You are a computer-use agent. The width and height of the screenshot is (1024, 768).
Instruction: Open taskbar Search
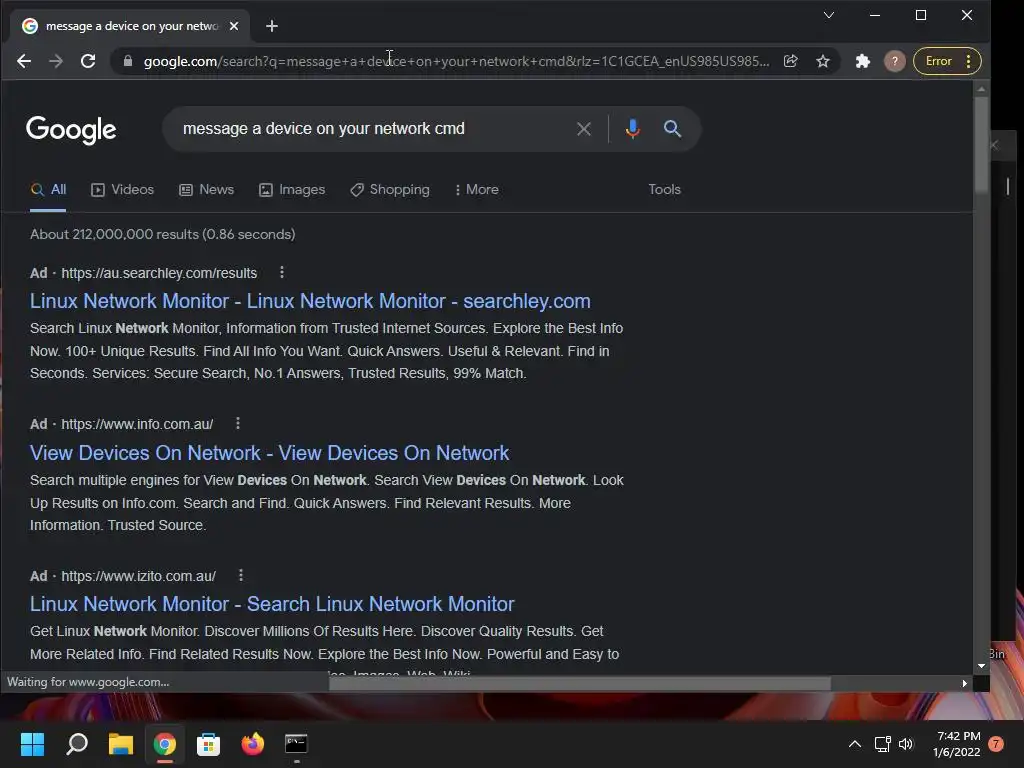coord(77,744)
